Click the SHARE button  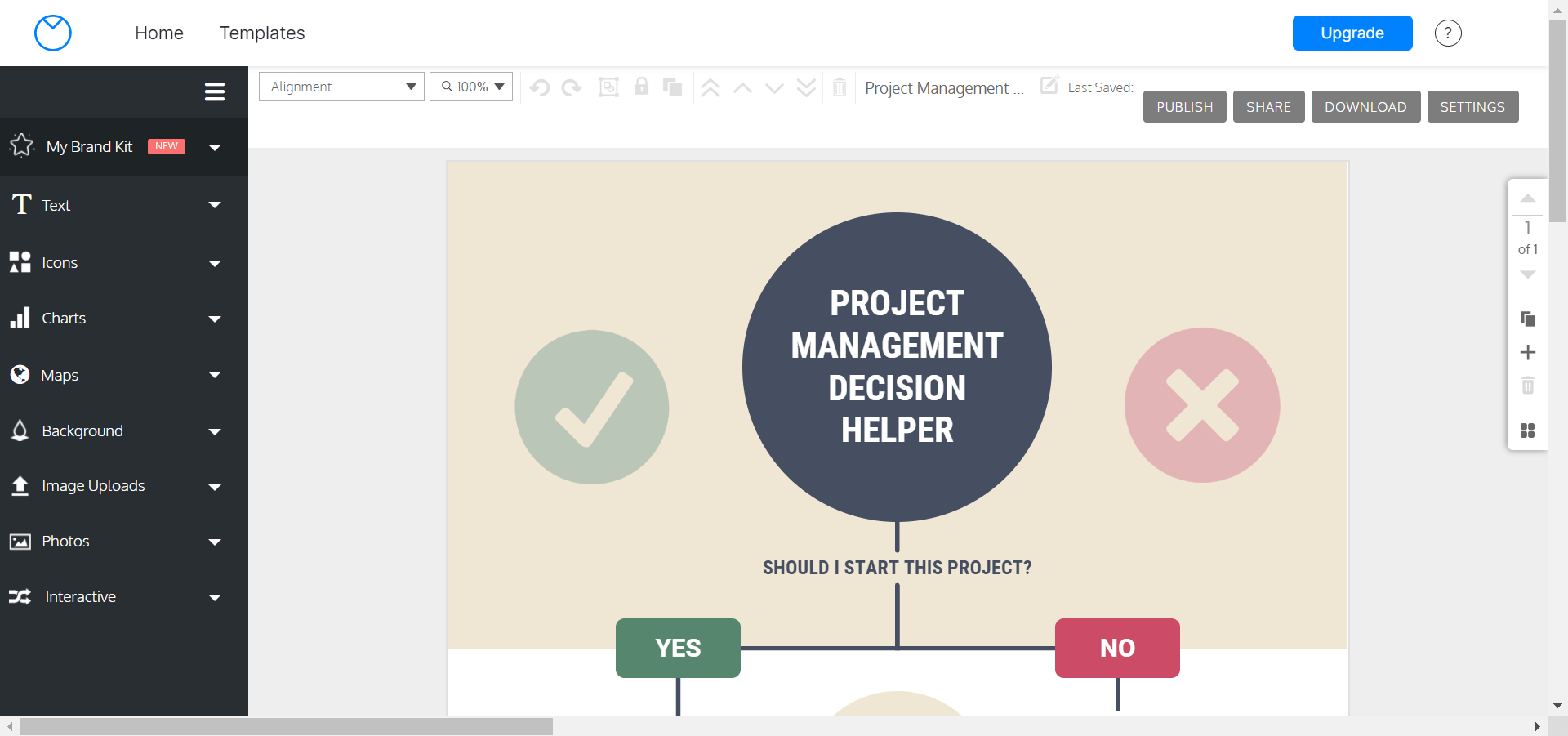click(x=1269, y=107)
